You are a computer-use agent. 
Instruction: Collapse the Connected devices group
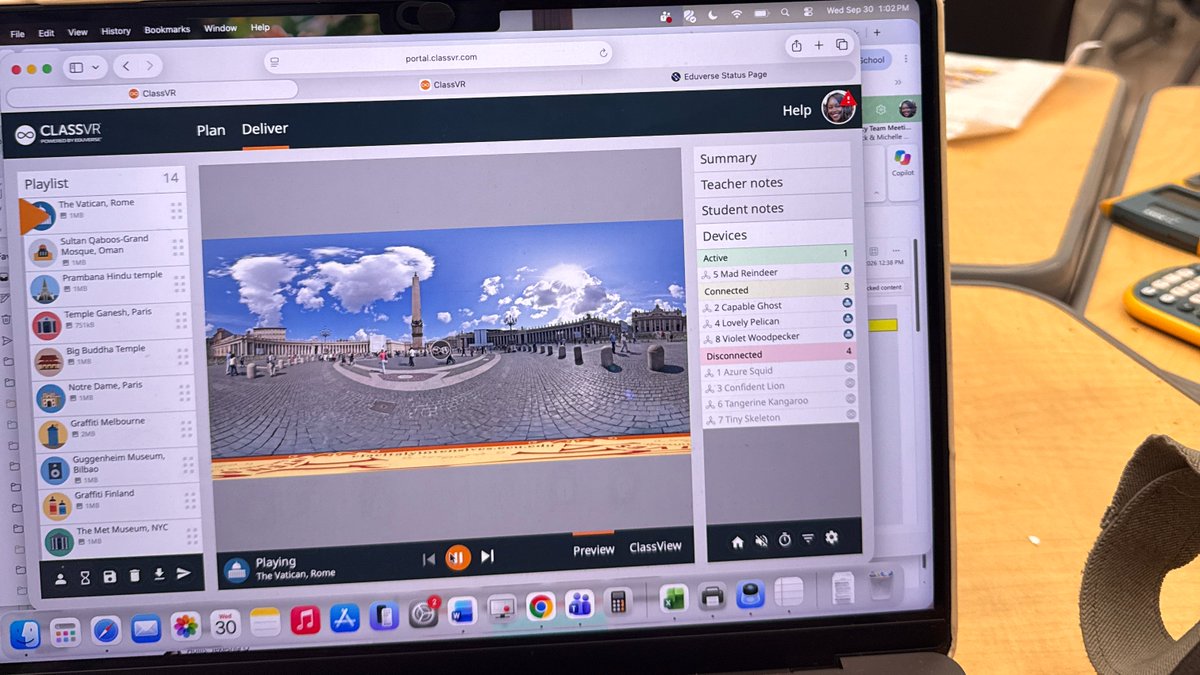click(777, 290)
